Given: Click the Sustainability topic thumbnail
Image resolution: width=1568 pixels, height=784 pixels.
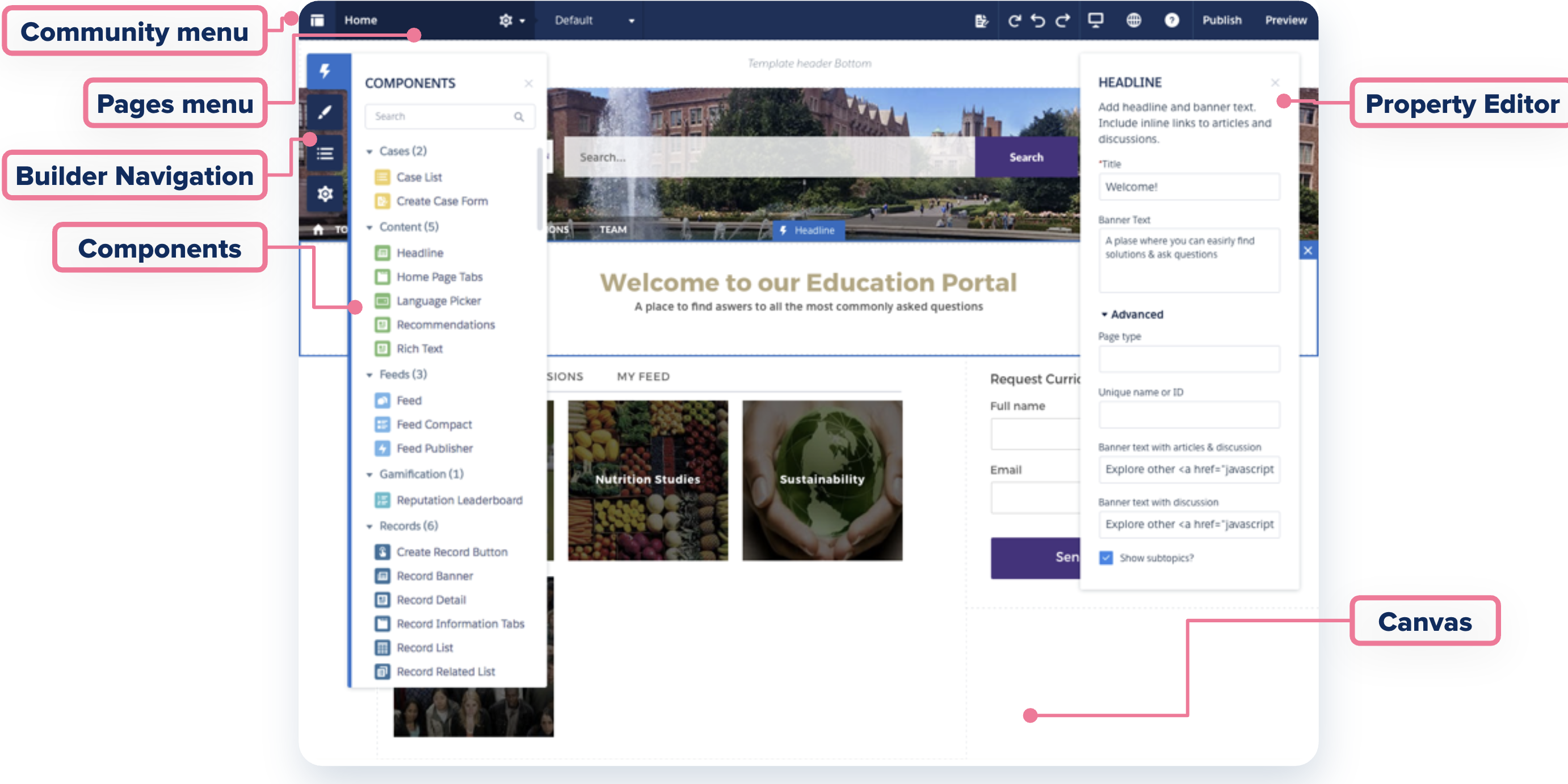Looking at the screenshot, I should coord(822,480).
